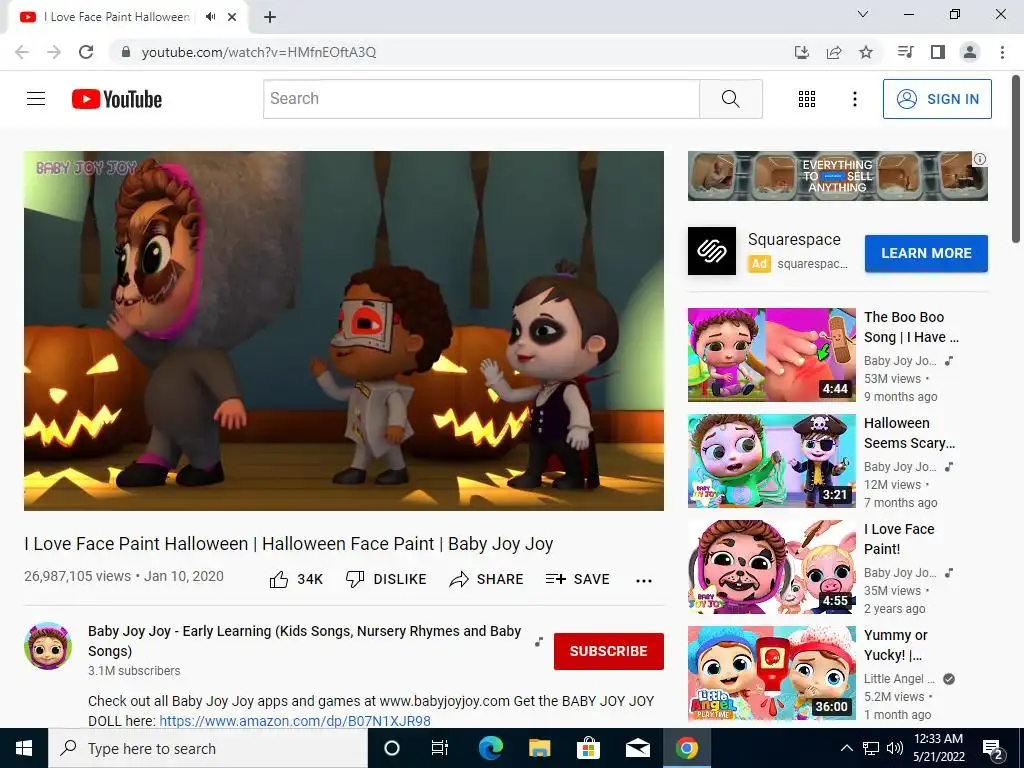Click taskbar 'Type here to search' box
This screenshot has height=768, width=1024.
(208, 748)
